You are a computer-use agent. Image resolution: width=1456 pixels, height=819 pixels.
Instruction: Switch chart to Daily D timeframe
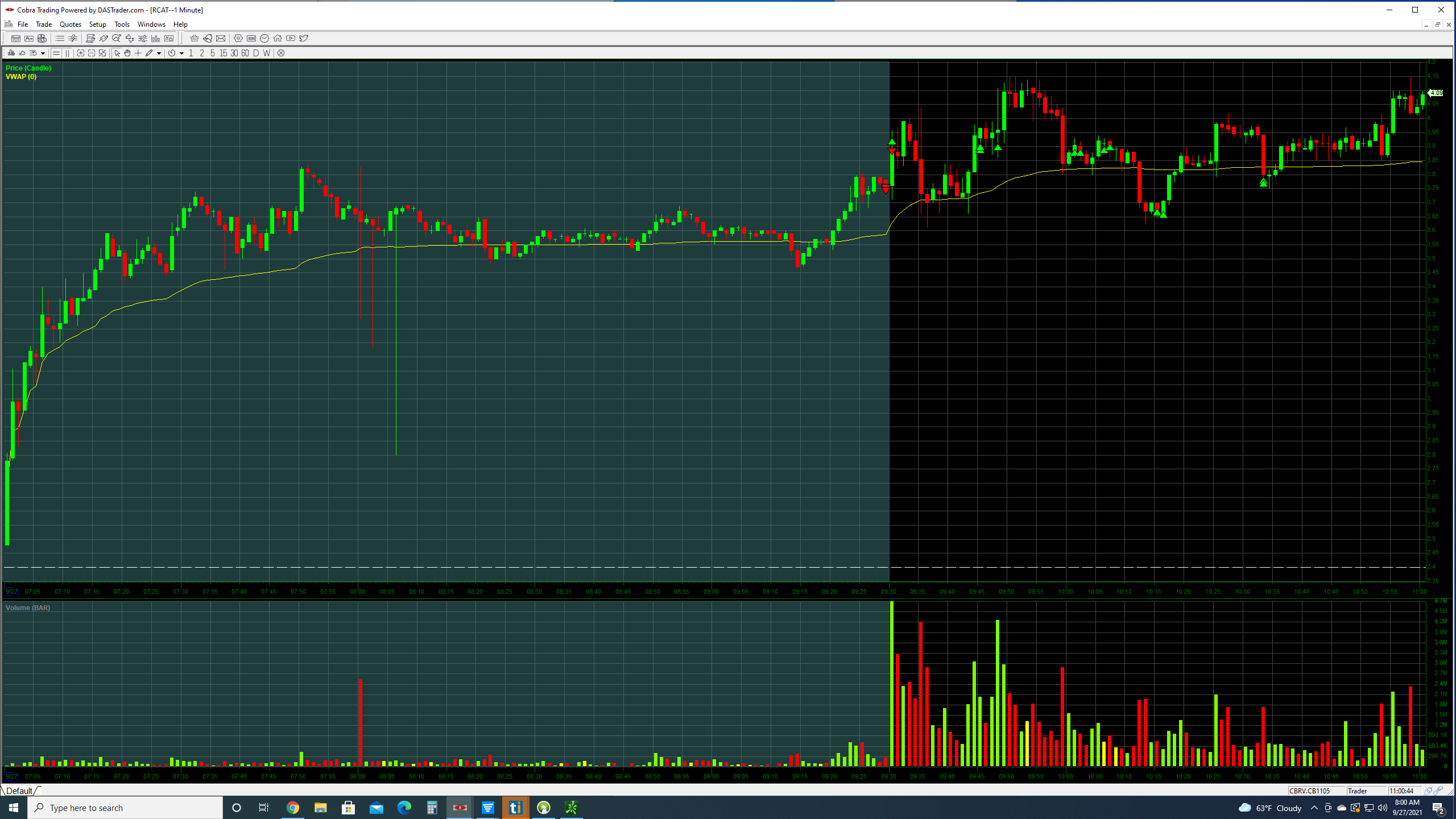pyautogui.click(x=256, y=53)
